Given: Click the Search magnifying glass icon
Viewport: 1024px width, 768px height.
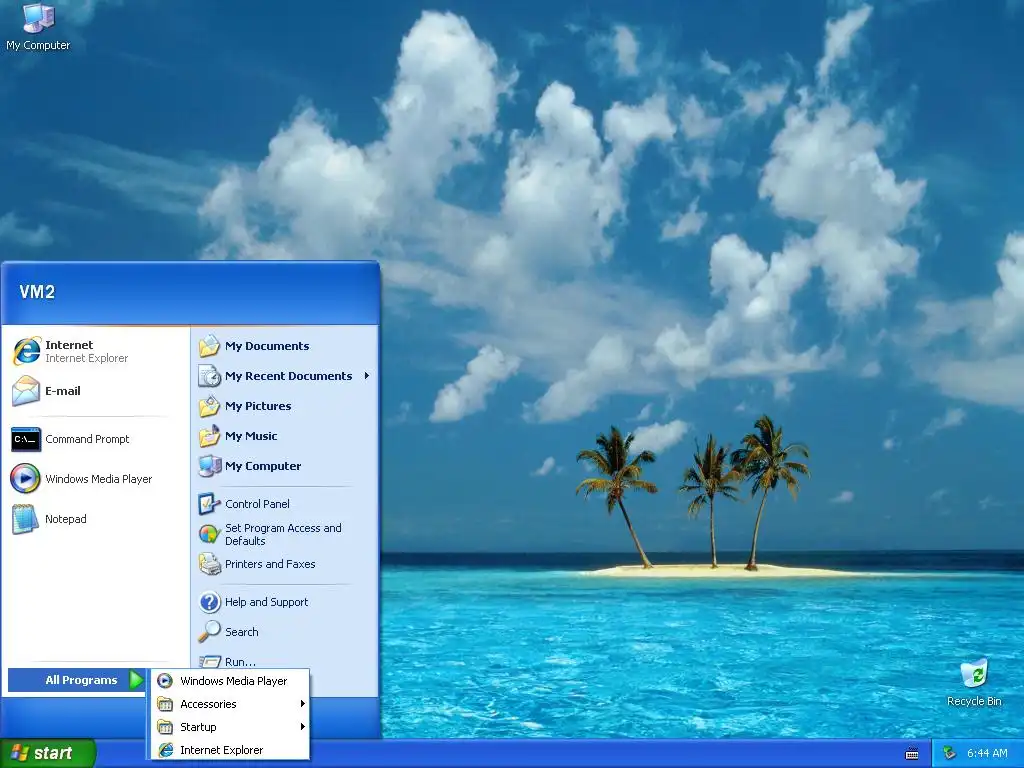Looking at the screenshot, I should click(210, 632).
